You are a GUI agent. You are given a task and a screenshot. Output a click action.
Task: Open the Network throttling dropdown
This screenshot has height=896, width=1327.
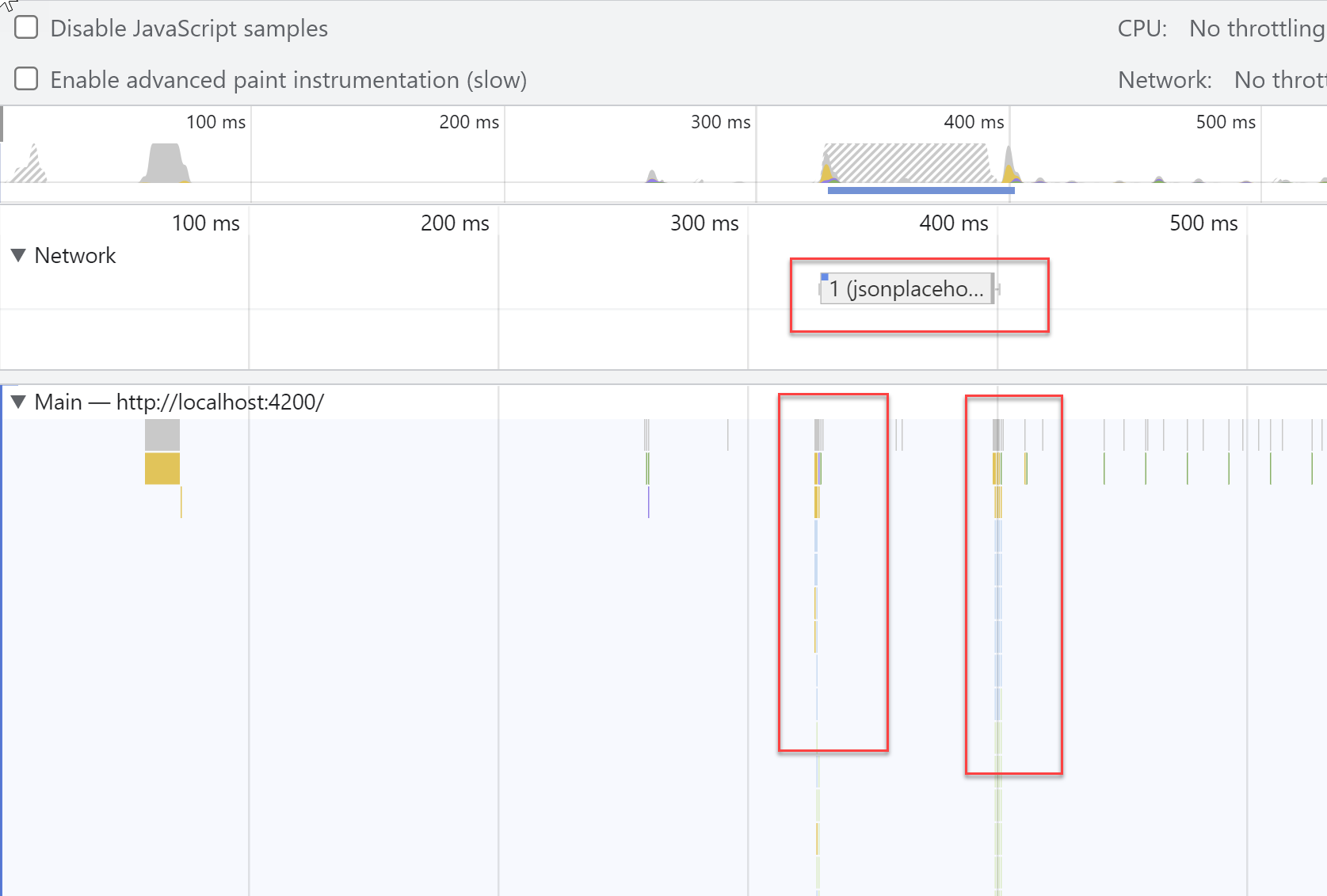(x=1279, y=80)
